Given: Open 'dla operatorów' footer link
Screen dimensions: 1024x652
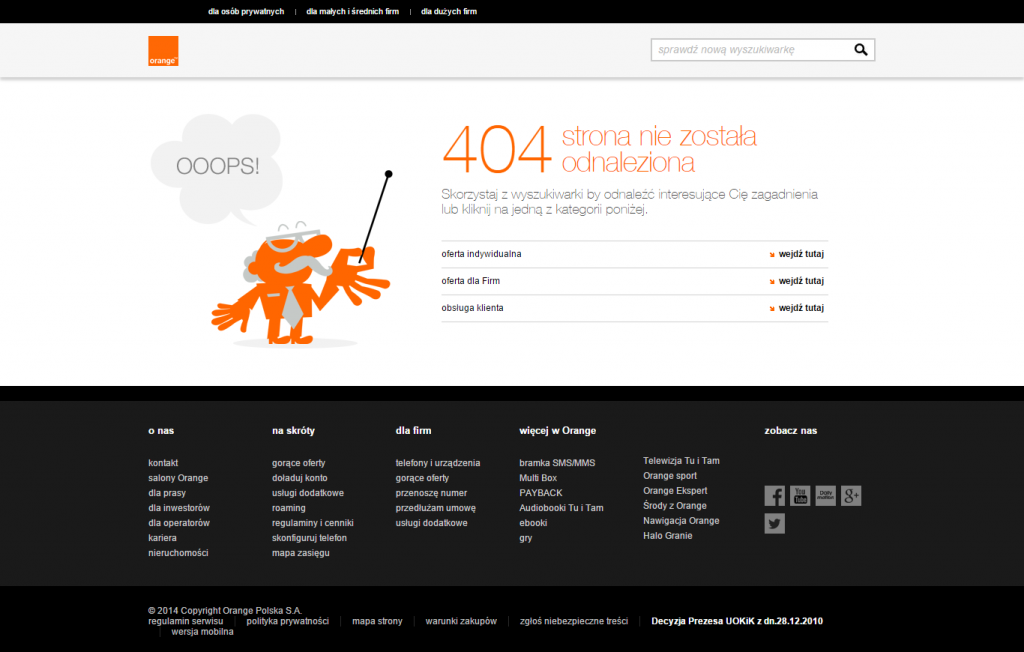Looking at the screenshot, I should (x=179, y=523).
